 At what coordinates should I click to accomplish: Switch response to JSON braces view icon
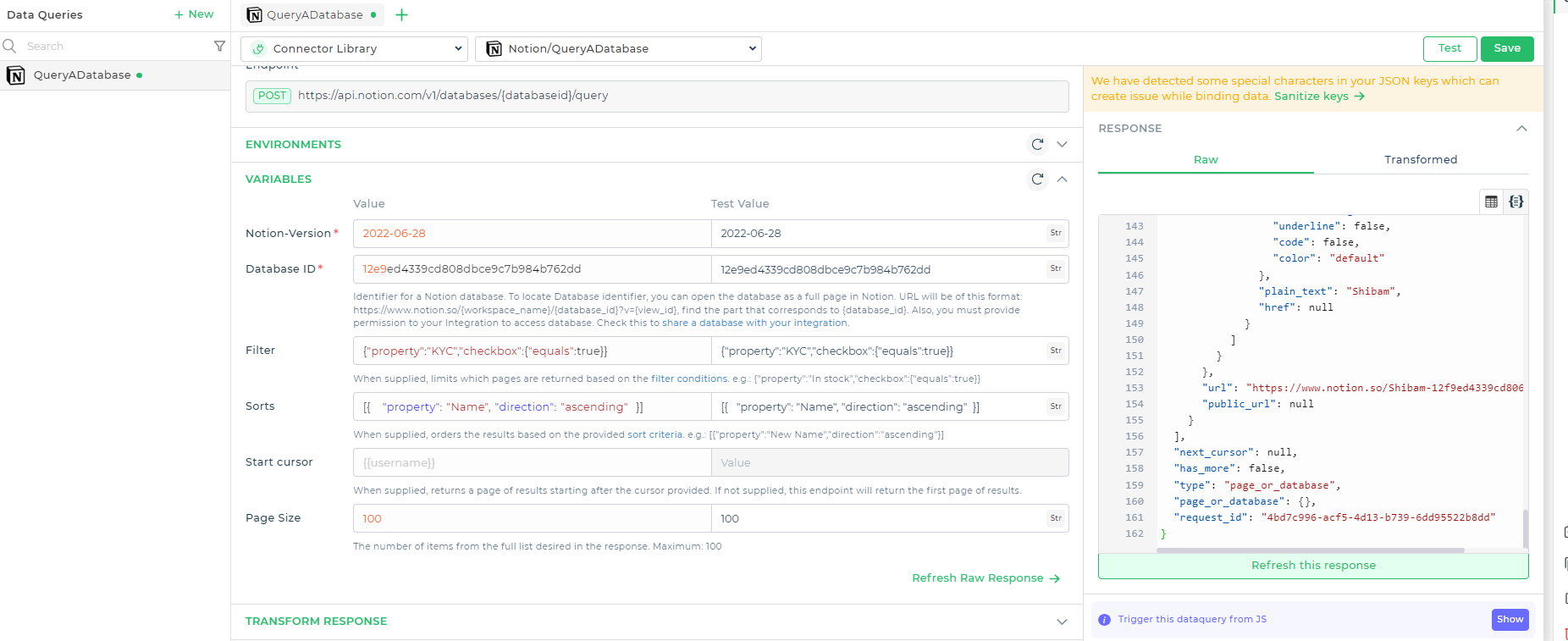click(x=1516, y=202)
